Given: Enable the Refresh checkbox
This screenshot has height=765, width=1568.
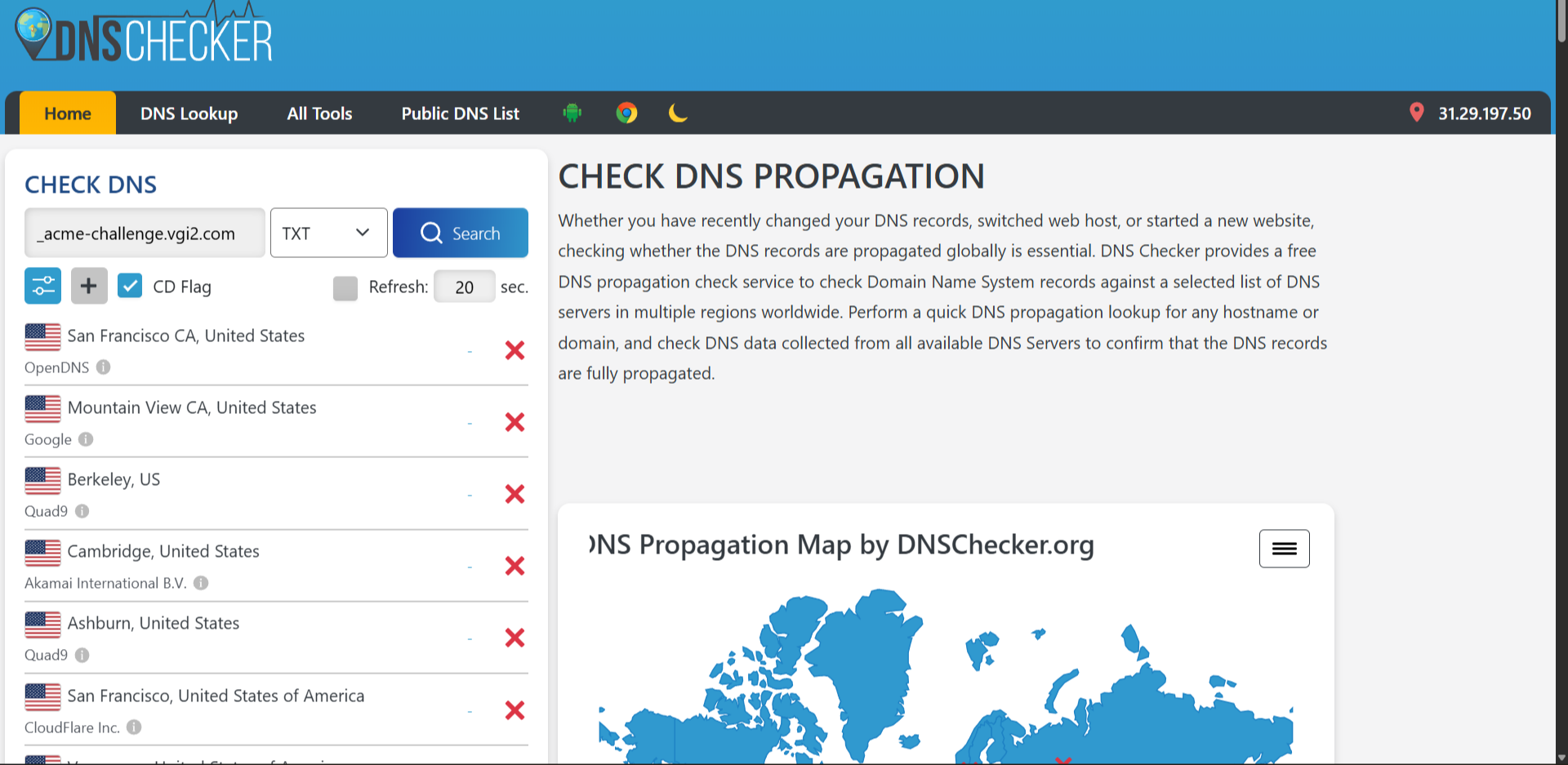Looking at the screenshot, I should pyautogui.click(x=345, y=287).
